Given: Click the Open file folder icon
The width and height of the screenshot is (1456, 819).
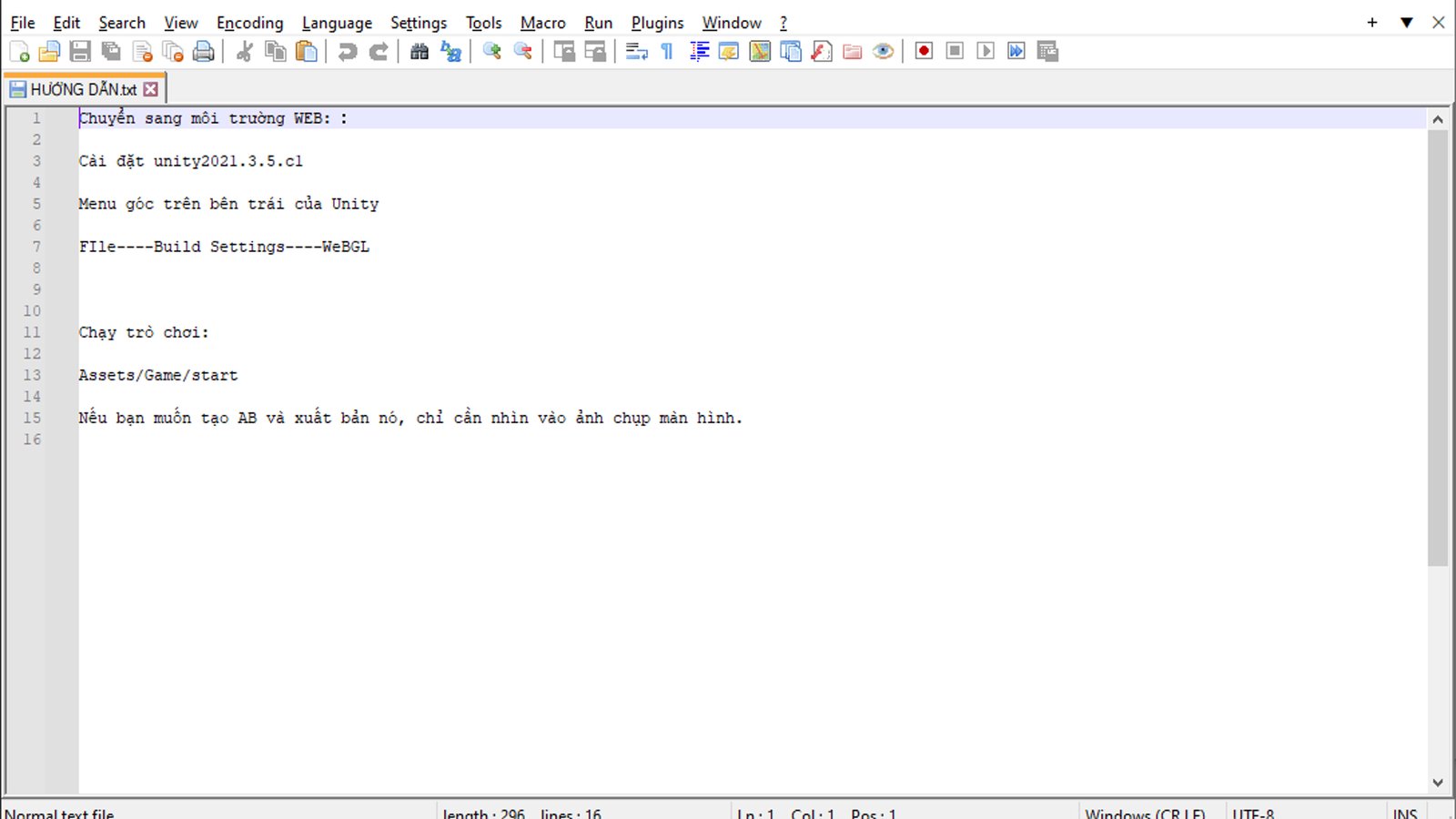Looking at the screenshot, I should click(50, 52).
